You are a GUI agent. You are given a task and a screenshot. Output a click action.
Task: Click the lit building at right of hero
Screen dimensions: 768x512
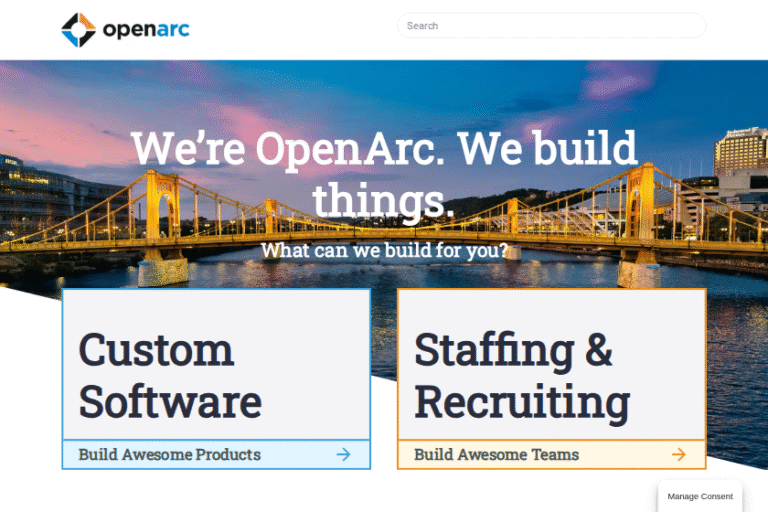tap(740, 152)
